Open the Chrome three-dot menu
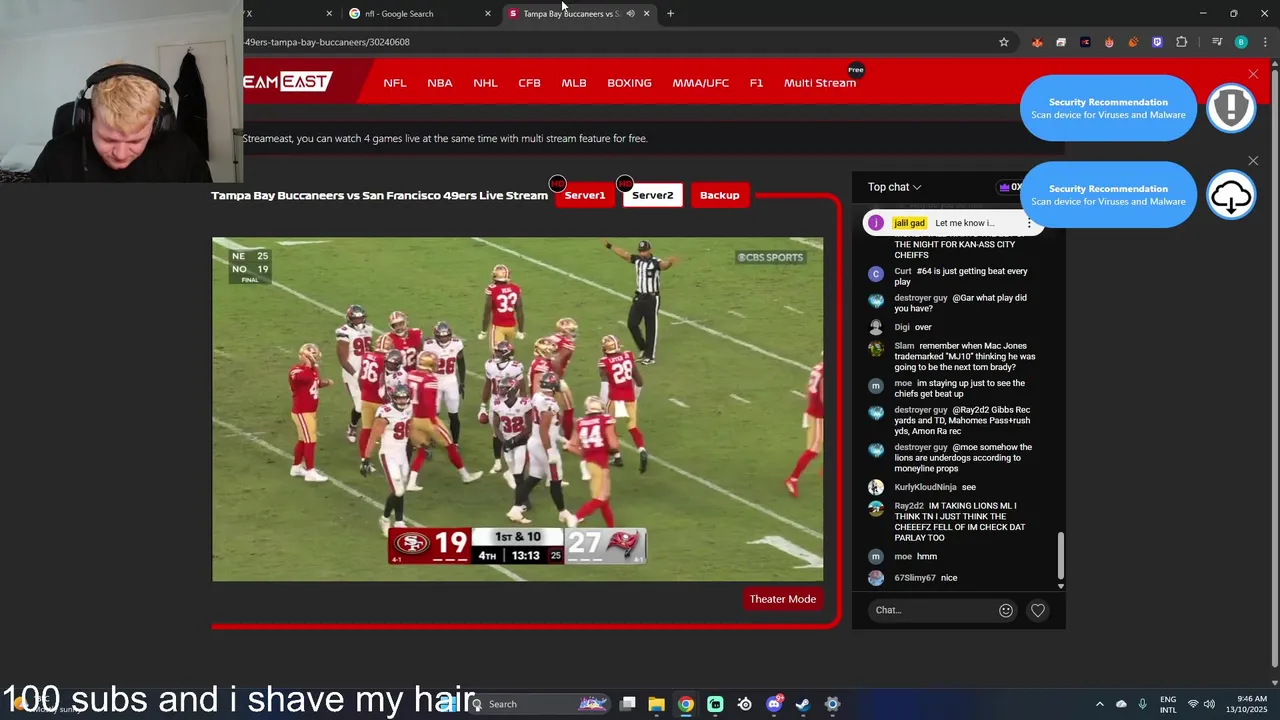Screen dimensions: 1280x720 click(x=1263, y=42)
